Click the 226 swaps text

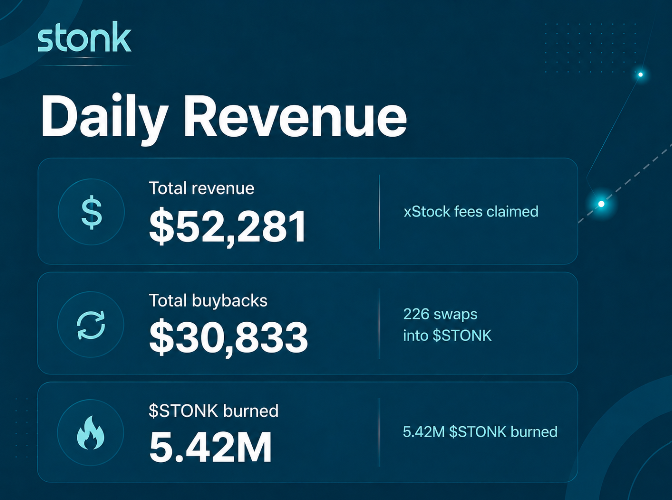(x=440, y=314)
